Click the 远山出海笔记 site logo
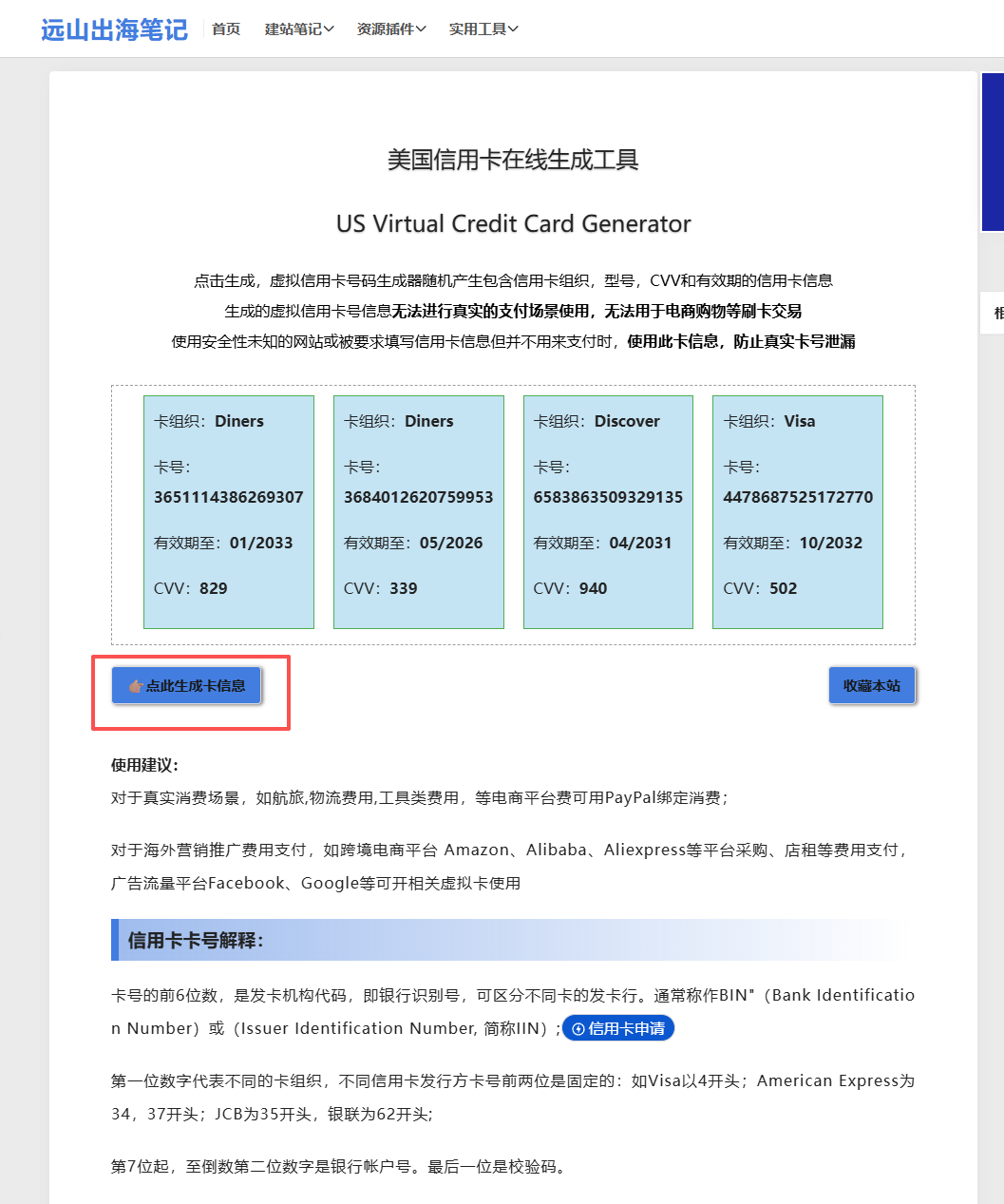 tap(113, 28)
